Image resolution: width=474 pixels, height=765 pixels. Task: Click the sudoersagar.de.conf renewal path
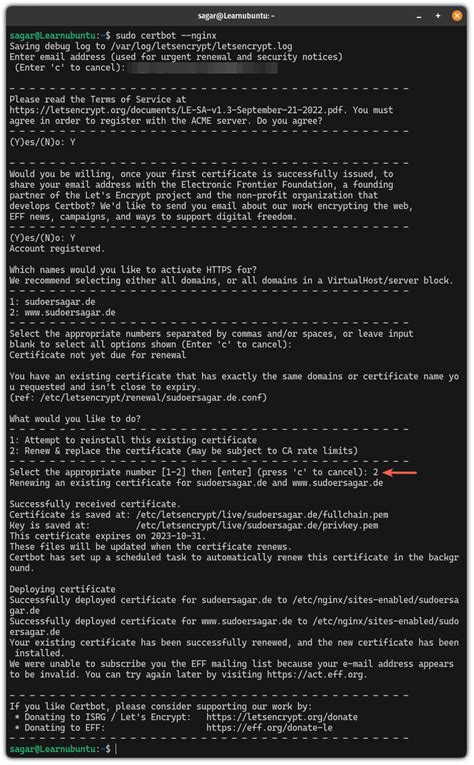tap(154, 398)
